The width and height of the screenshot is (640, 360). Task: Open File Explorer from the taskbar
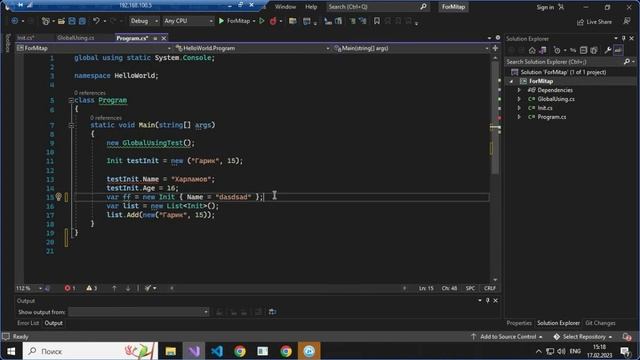coord(171,351)
